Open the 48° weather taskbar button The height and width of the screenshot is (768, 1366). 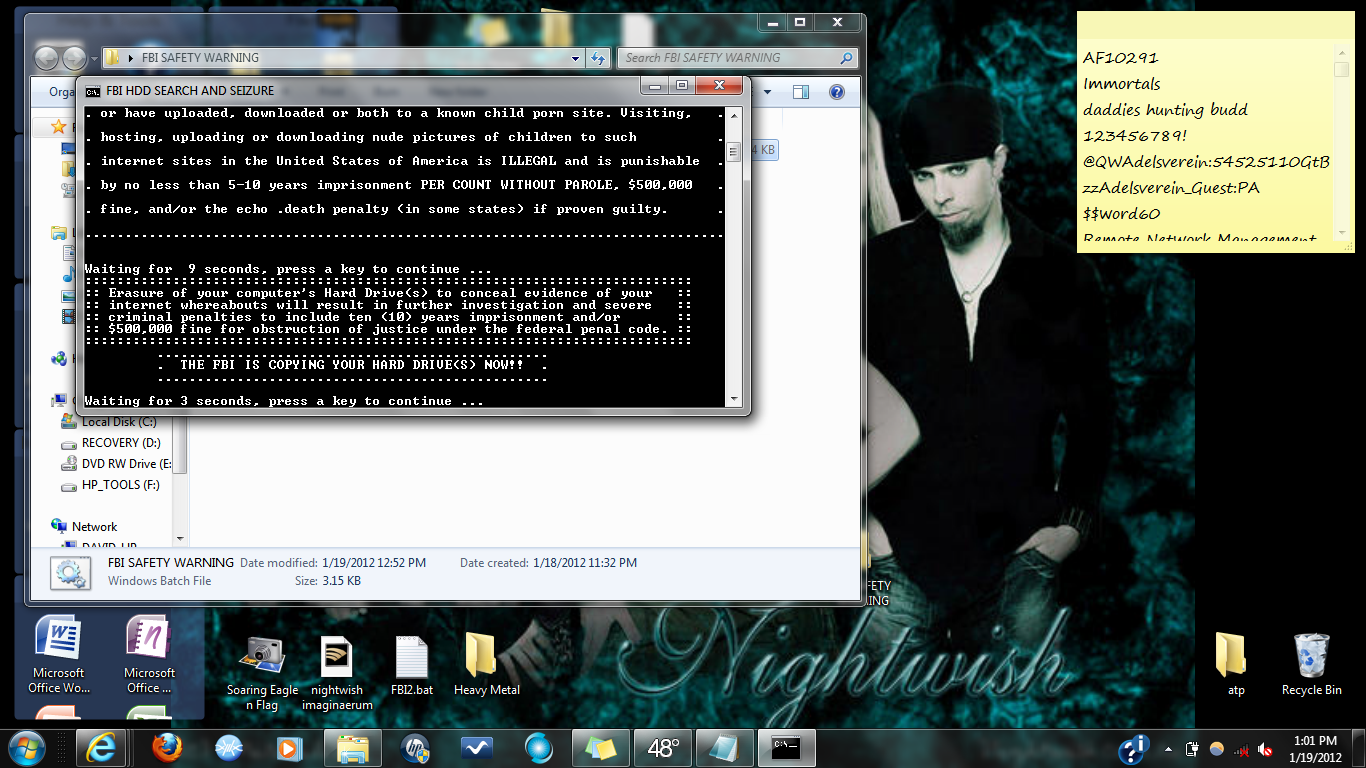click(x=663, y=748)
